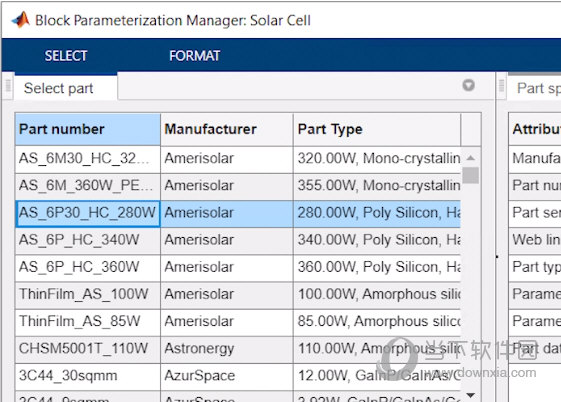Open the SELECT toolstrip tab

(66, 56)
